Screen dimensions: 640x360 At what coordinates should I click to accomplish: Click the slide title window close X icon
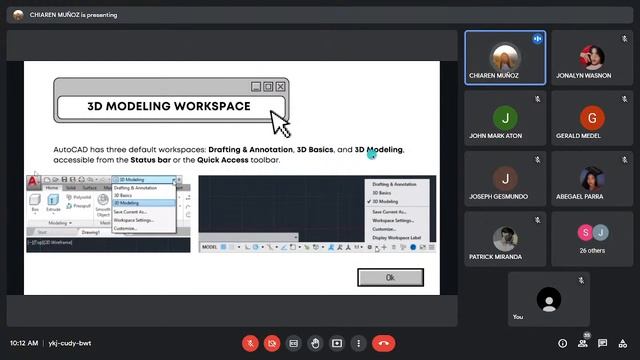click(280, 87)
